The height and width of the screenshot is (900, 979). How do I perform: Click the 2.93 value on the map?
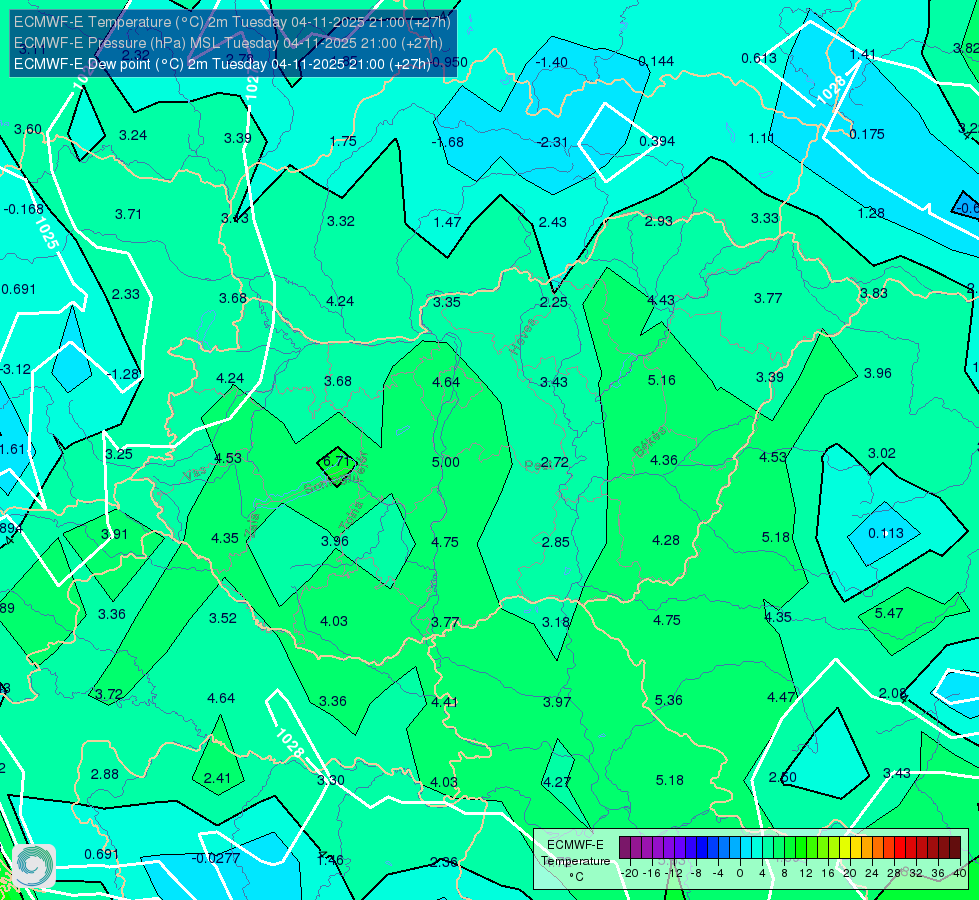[x=658, y=221]
